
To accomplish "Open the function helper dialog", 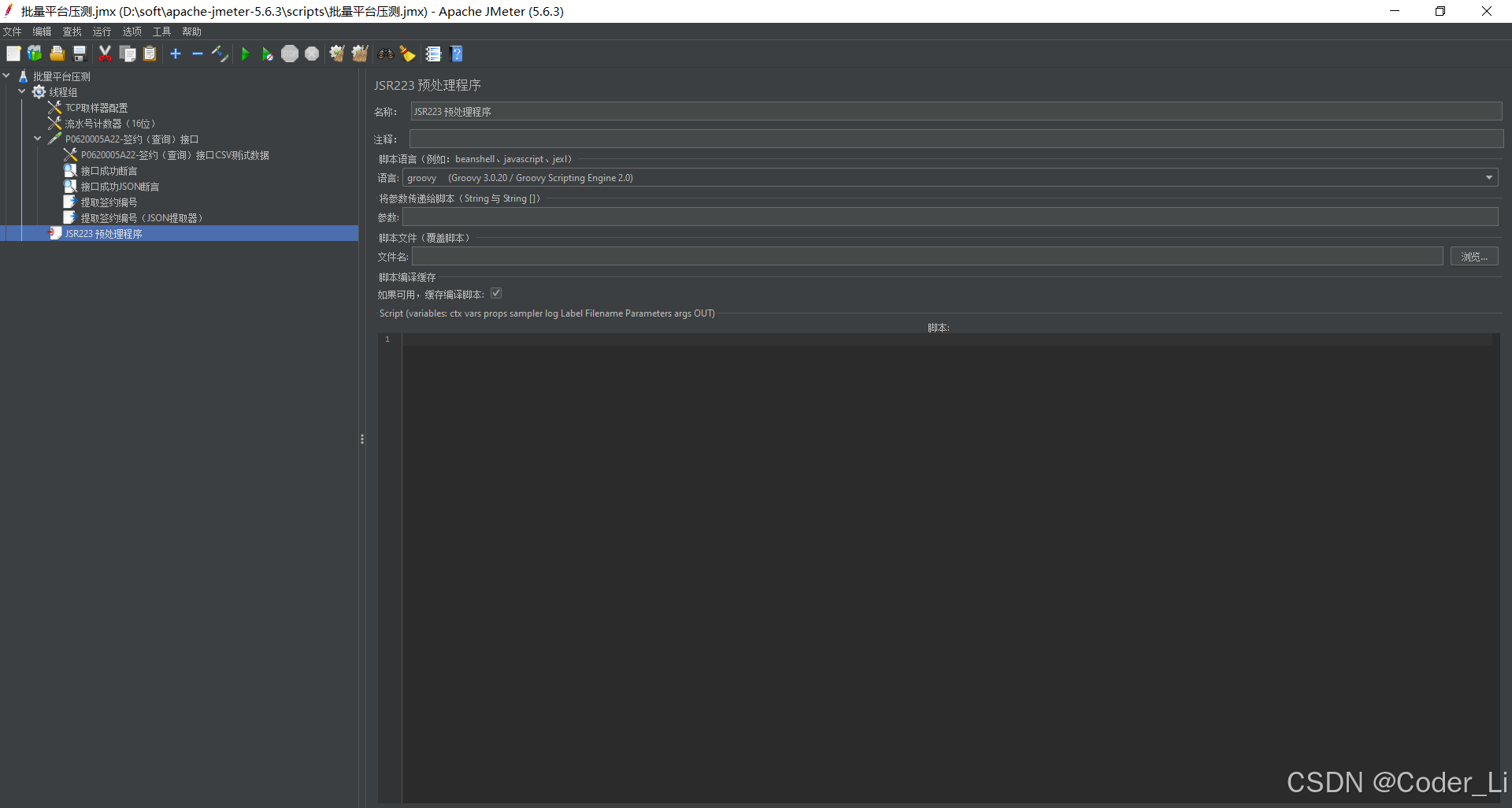I will 433,54.
